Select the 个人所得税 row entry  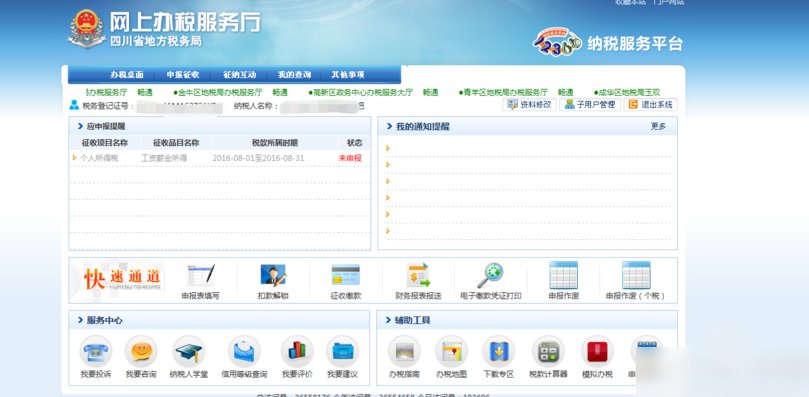click(99, 158)
